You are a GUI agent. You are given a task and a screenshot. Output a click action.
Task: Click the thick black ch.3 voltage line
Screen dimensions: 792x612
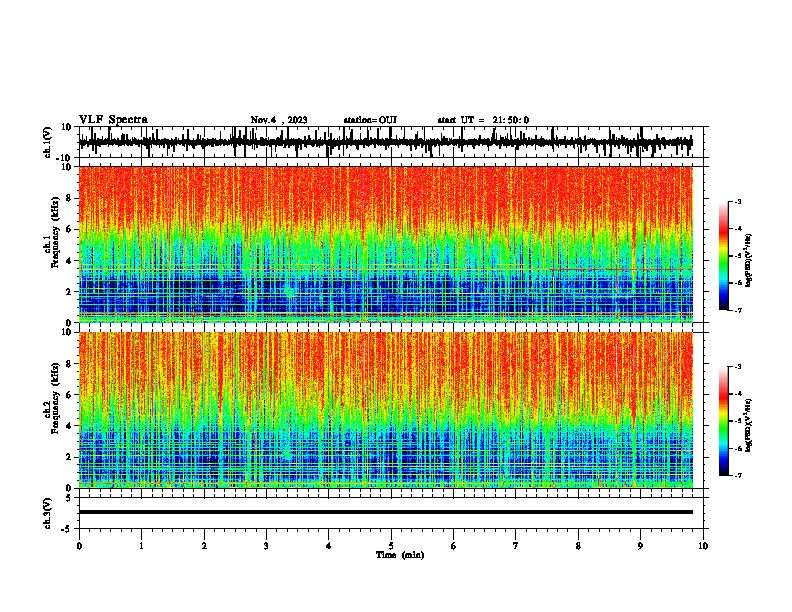(x=386, y=512)
